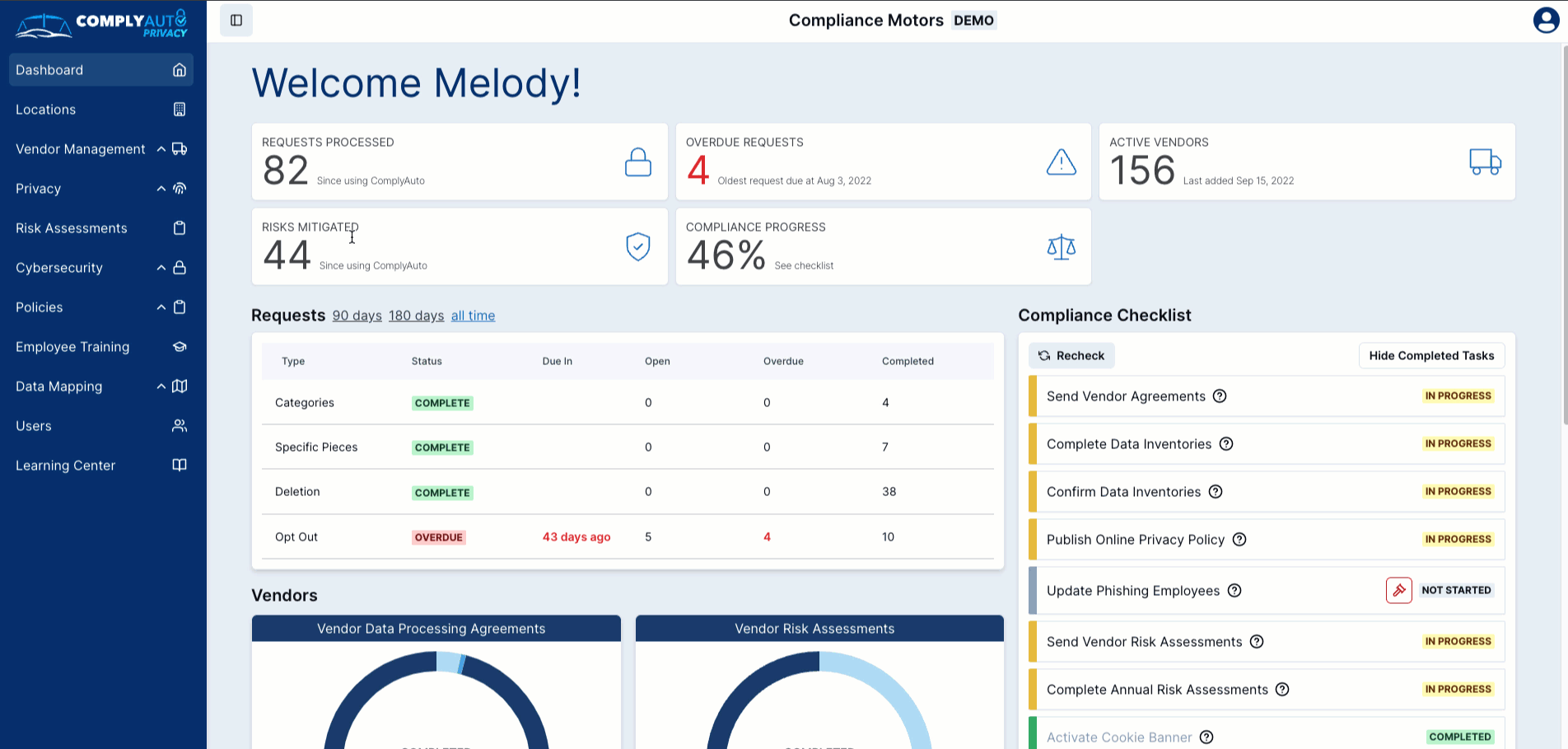The height and width of the screenshot is (749, 1568).
Task: Go to Locations in the sidebar
Action: (101, 110)
